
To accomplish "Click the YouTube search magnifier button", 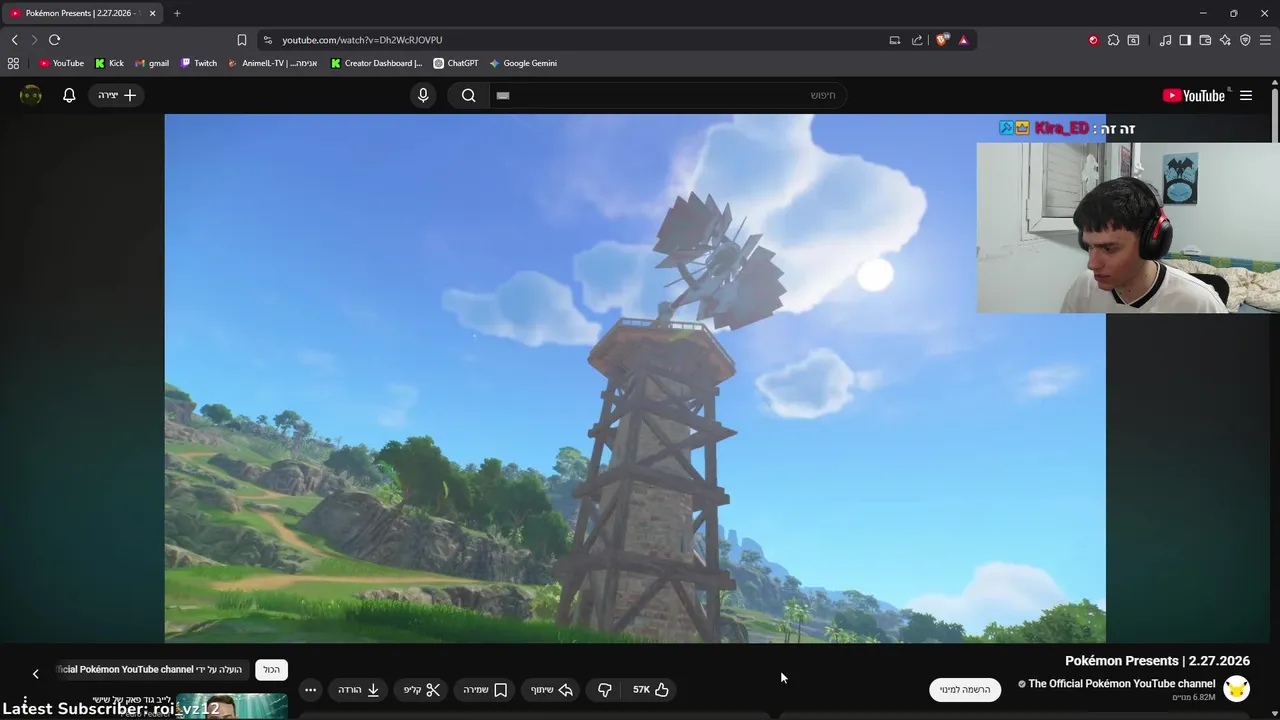I will click(468, 95).
